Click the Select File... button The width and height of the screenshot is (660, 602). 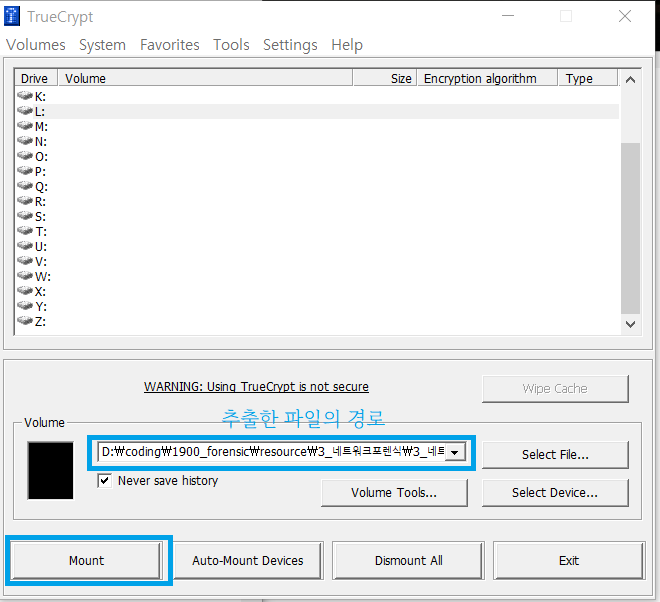[555, 455]
